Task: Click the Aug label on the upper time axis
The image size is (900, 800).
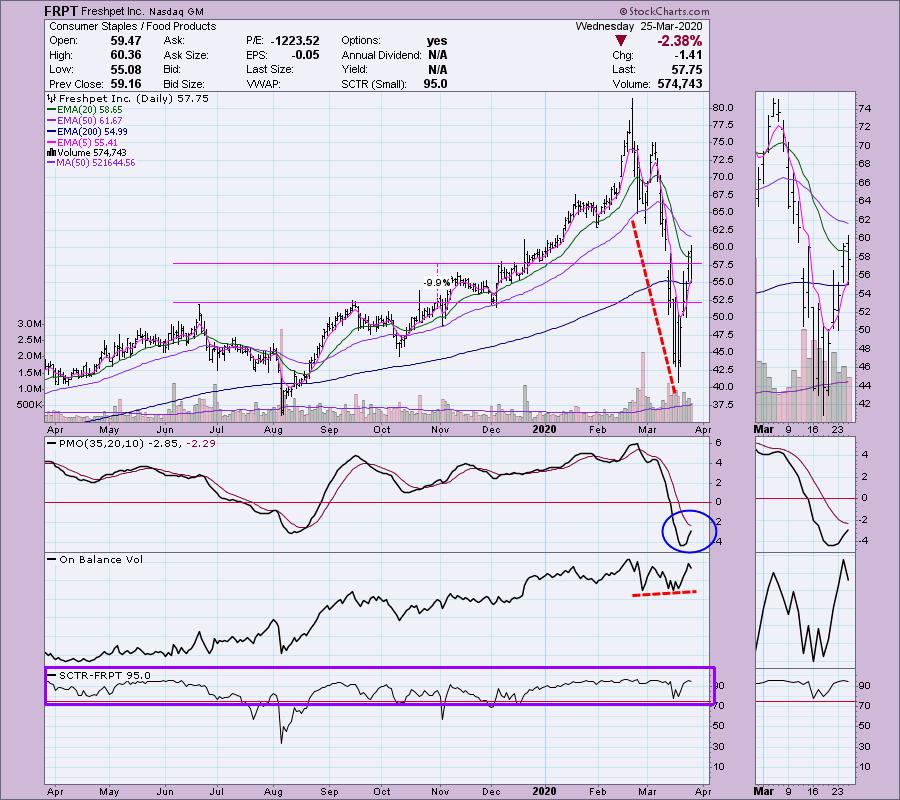Action: (273, 429)
